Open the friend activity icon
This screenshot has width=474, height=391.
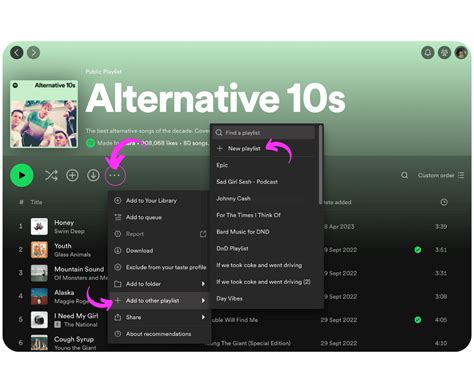tap(444, 52)
